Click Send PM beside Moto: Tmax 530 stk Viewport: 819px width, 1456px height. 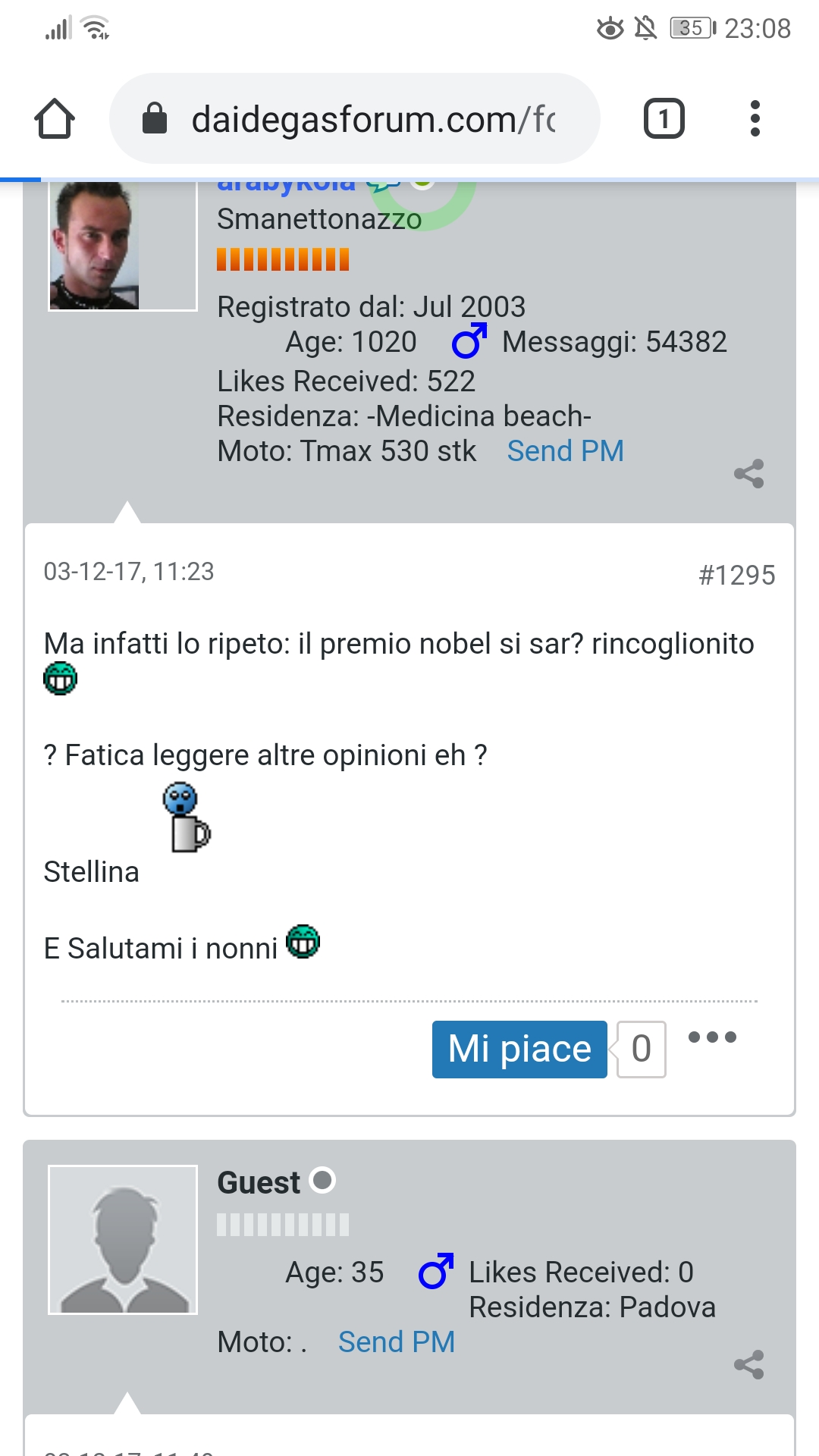tap(566, 451)
